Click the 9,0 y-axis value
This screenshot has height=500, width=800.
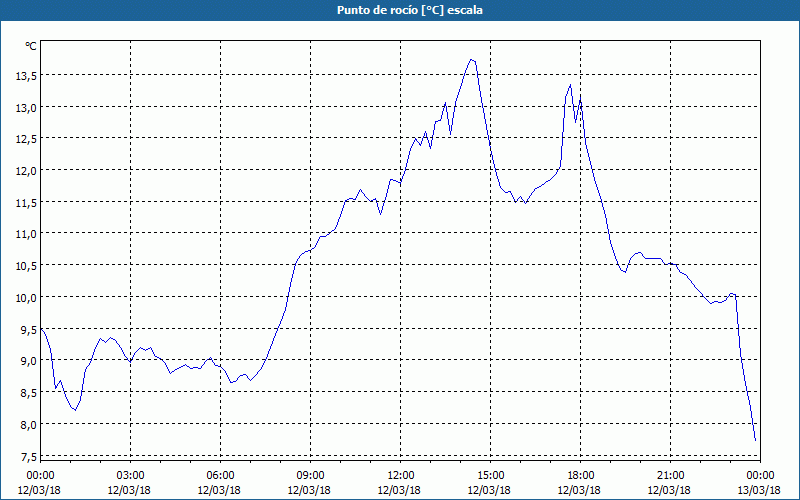[x=28, y=361]
